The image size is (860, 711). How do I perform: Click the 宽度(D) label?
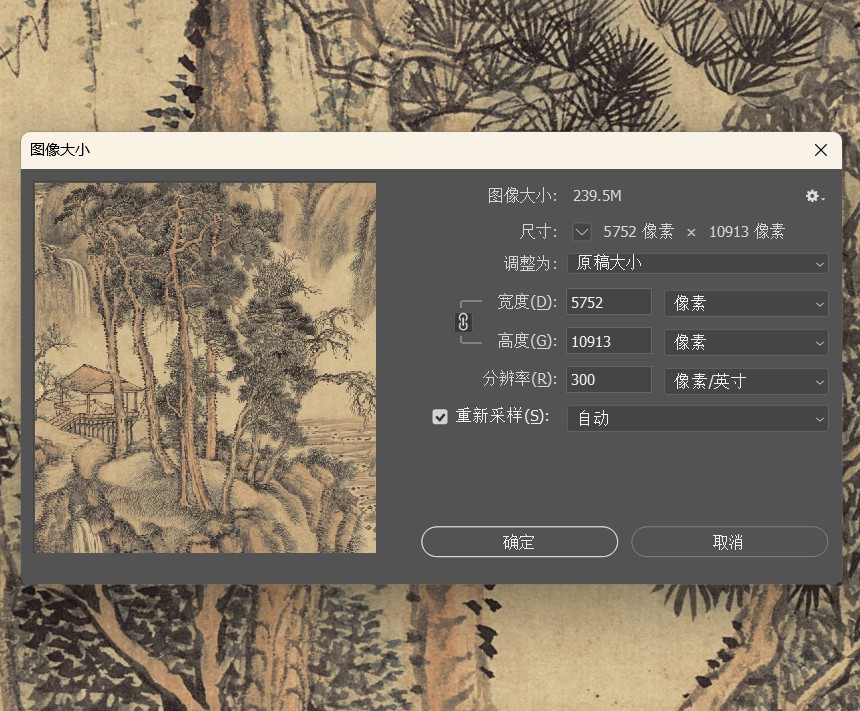(x=527, y=302)
